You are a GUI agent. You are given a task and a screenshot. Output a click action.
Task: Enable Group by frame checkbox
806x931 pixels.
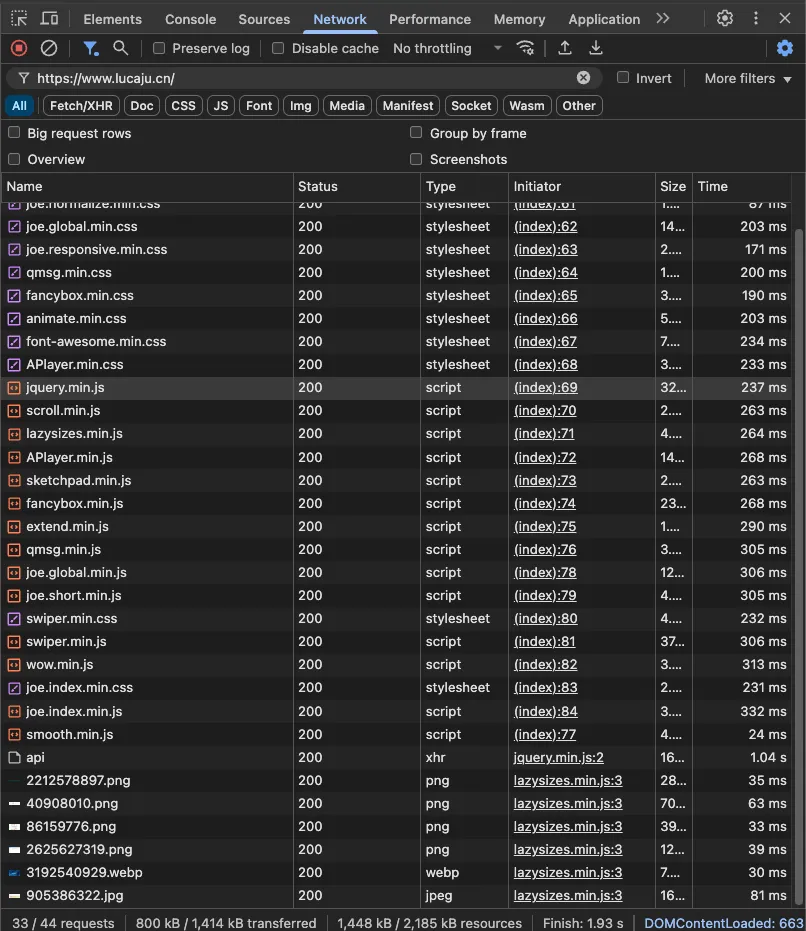(x=416, y=133)
